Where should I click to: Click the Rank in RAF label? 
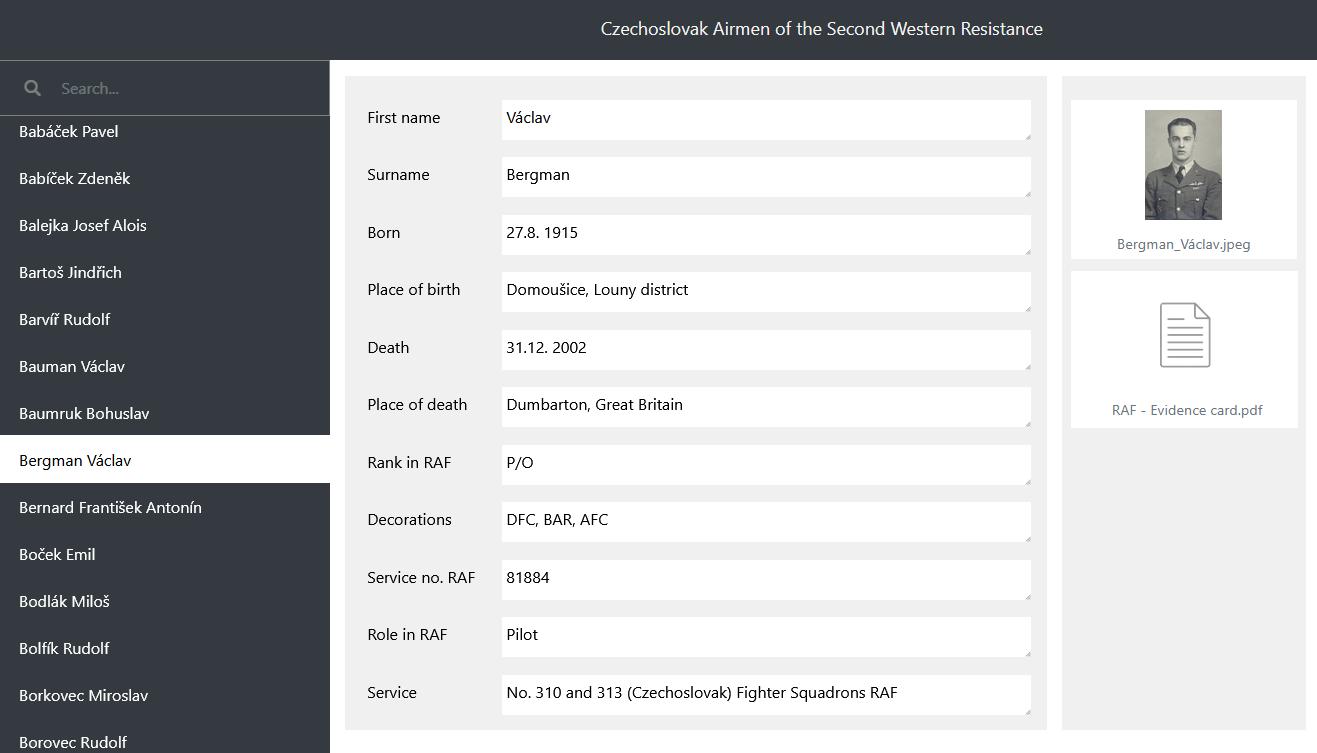(409, 462)
